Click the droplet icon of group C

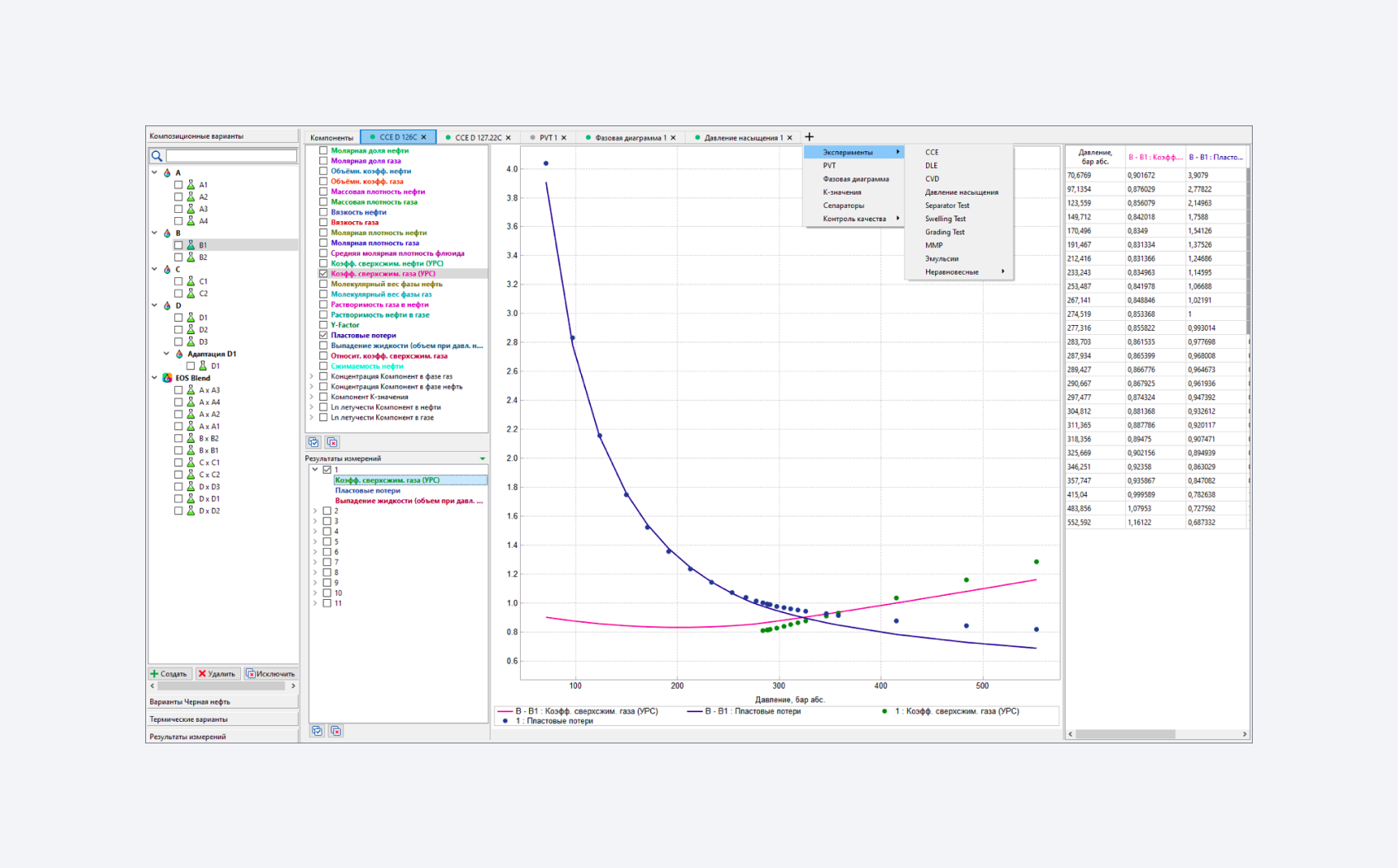[x=168, y=270]
